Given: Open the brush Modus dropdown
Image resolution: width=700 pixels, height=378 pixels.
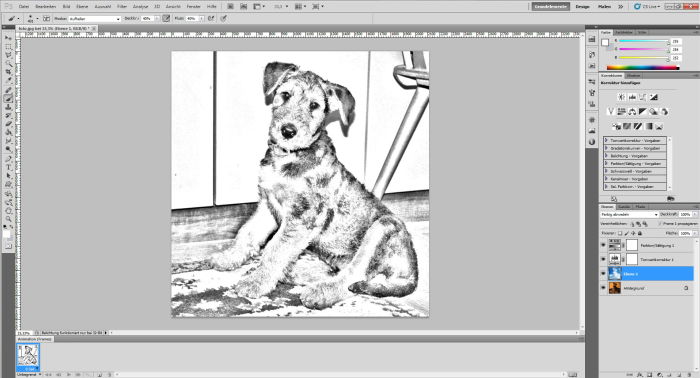Looking at the screenshot, I should click(94, 19).
